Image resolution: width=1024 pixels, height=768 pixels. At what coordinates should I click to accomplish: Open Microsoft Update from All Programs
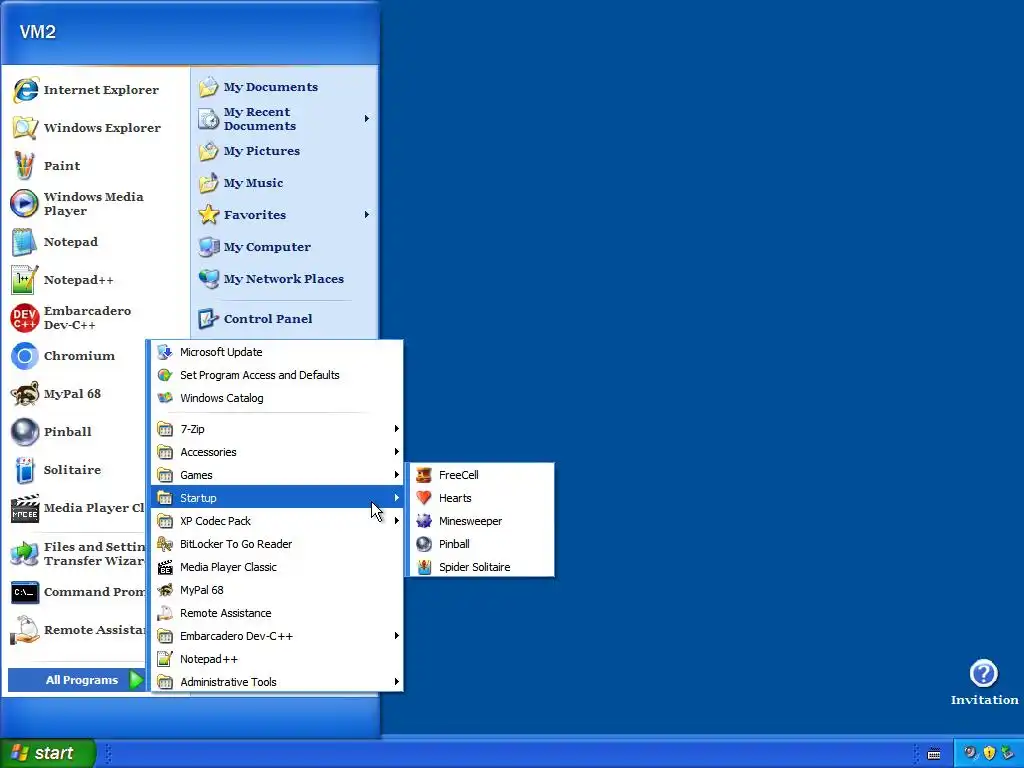pos(277,352)
